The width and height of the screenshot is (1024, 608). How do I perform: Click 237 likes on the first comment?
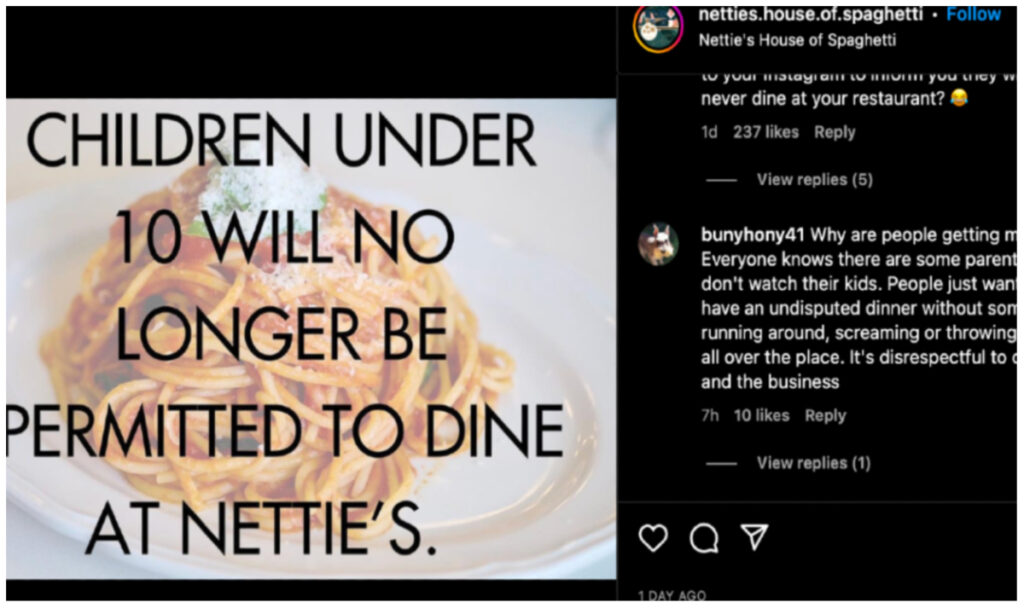click(x=764, y=131)
